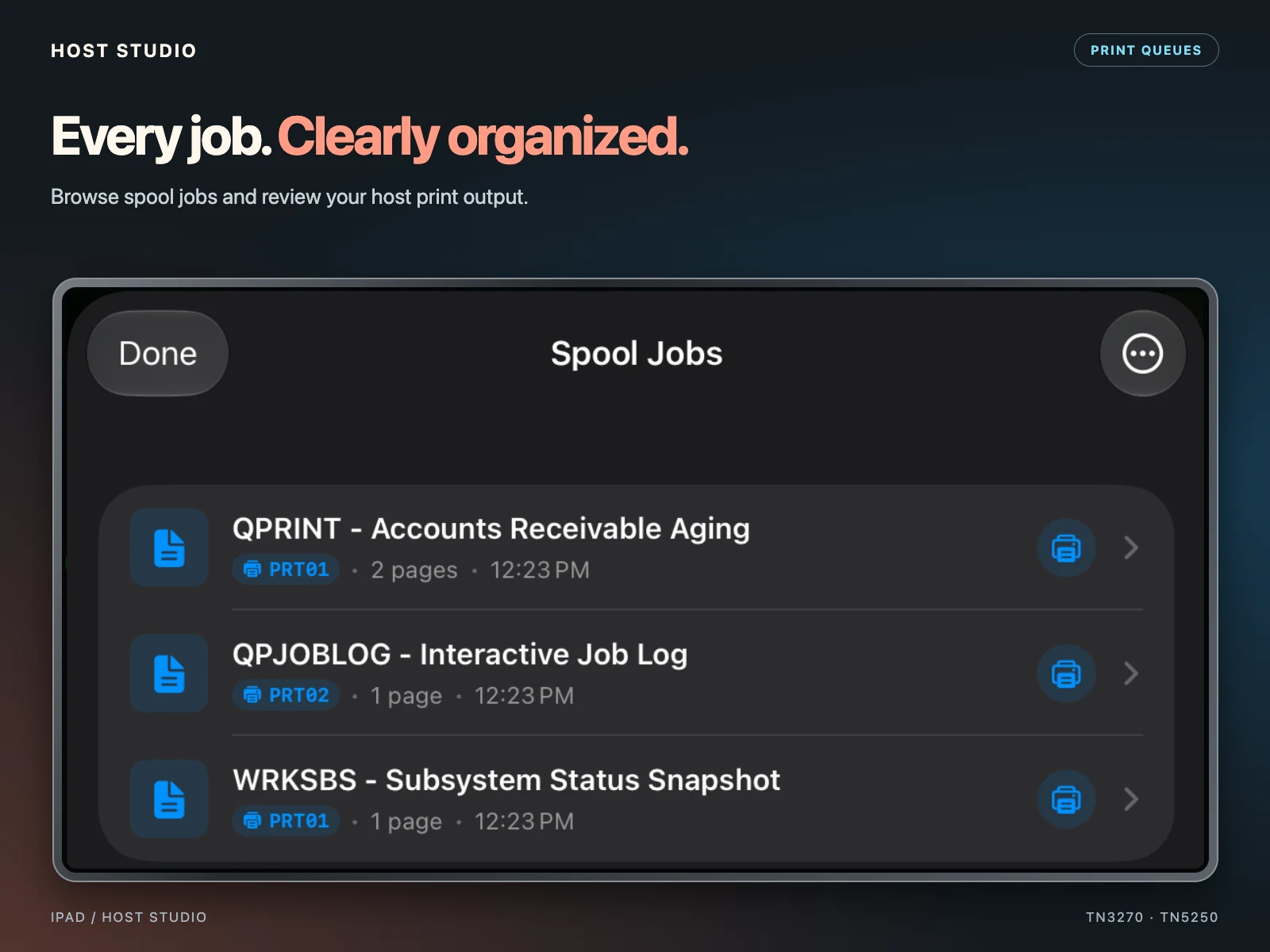The image size is (1270, 952).
Task: Click the Spool Jobs title
Action: pos(637,354)
